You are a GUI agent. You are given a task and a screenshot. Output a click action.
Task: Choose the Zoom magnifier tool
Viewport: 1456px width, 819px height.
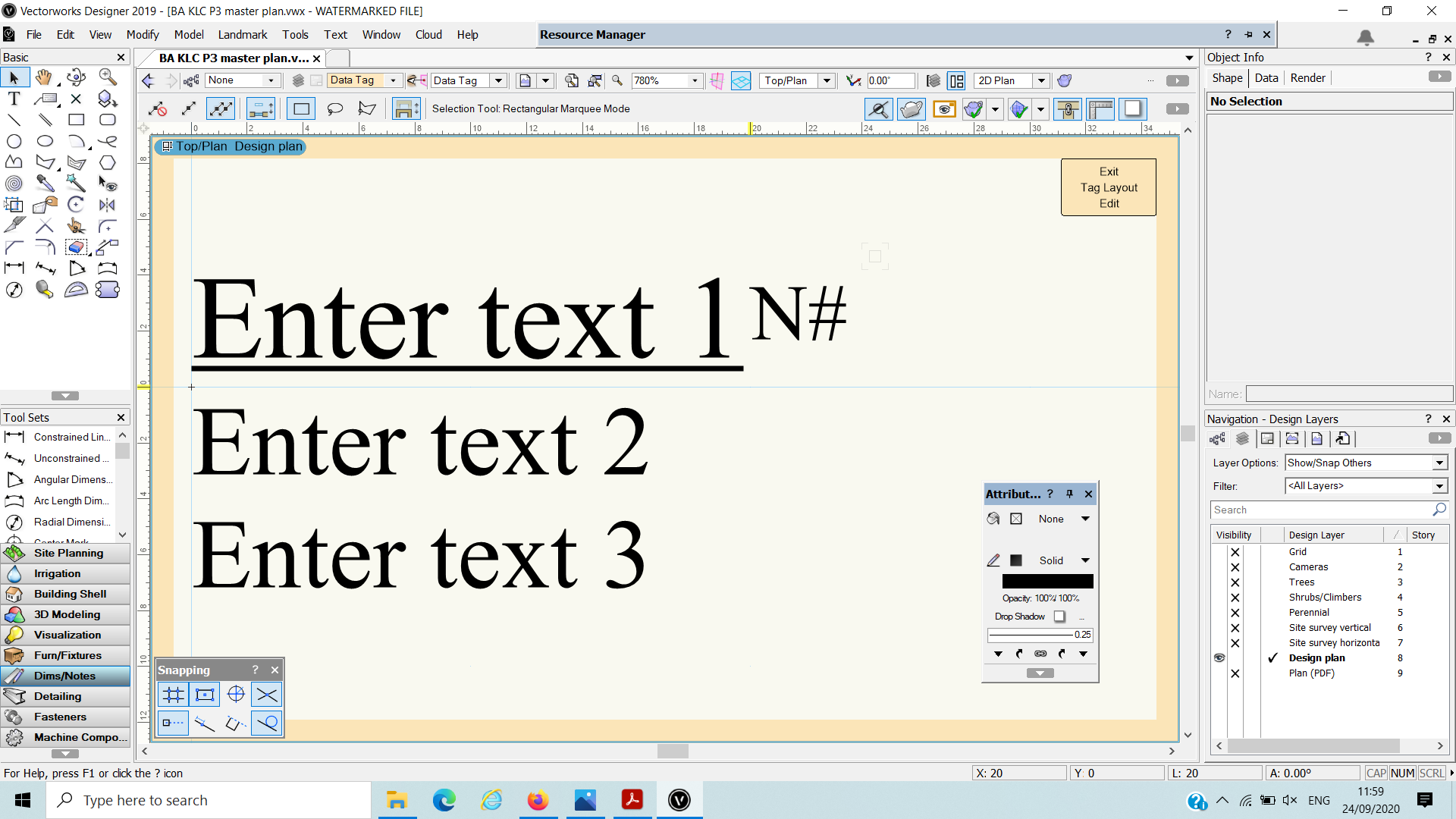(x=108, y=77)
